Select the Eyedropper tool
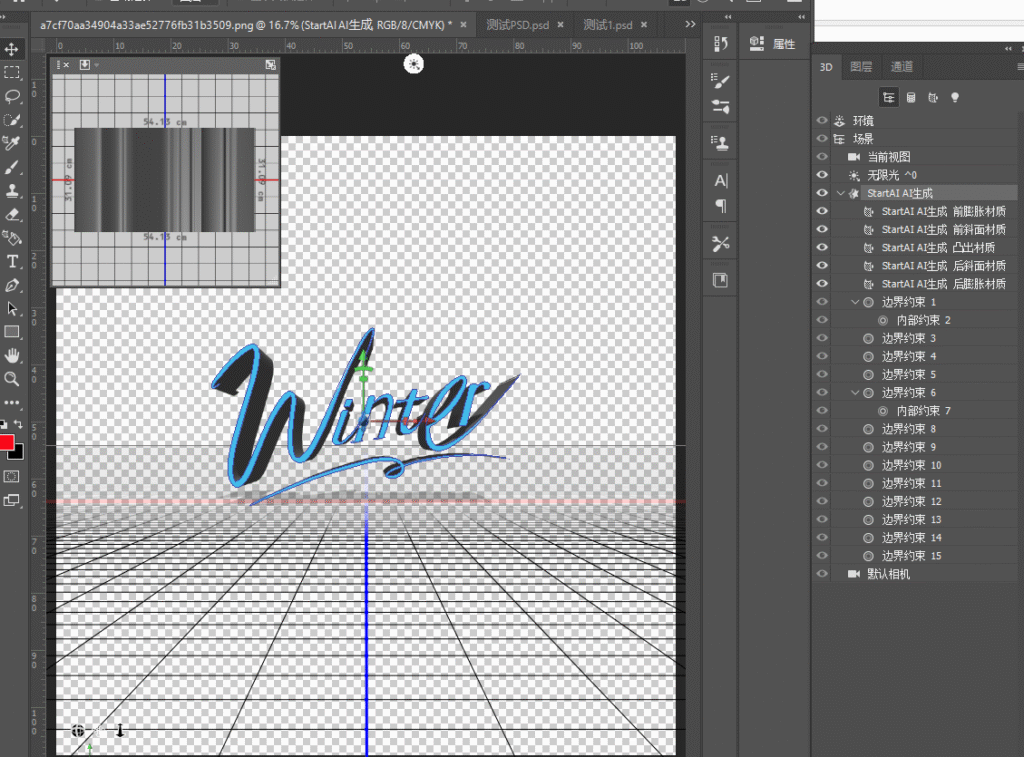This screenshot has height=757, width=1024. tap(12, 144)
